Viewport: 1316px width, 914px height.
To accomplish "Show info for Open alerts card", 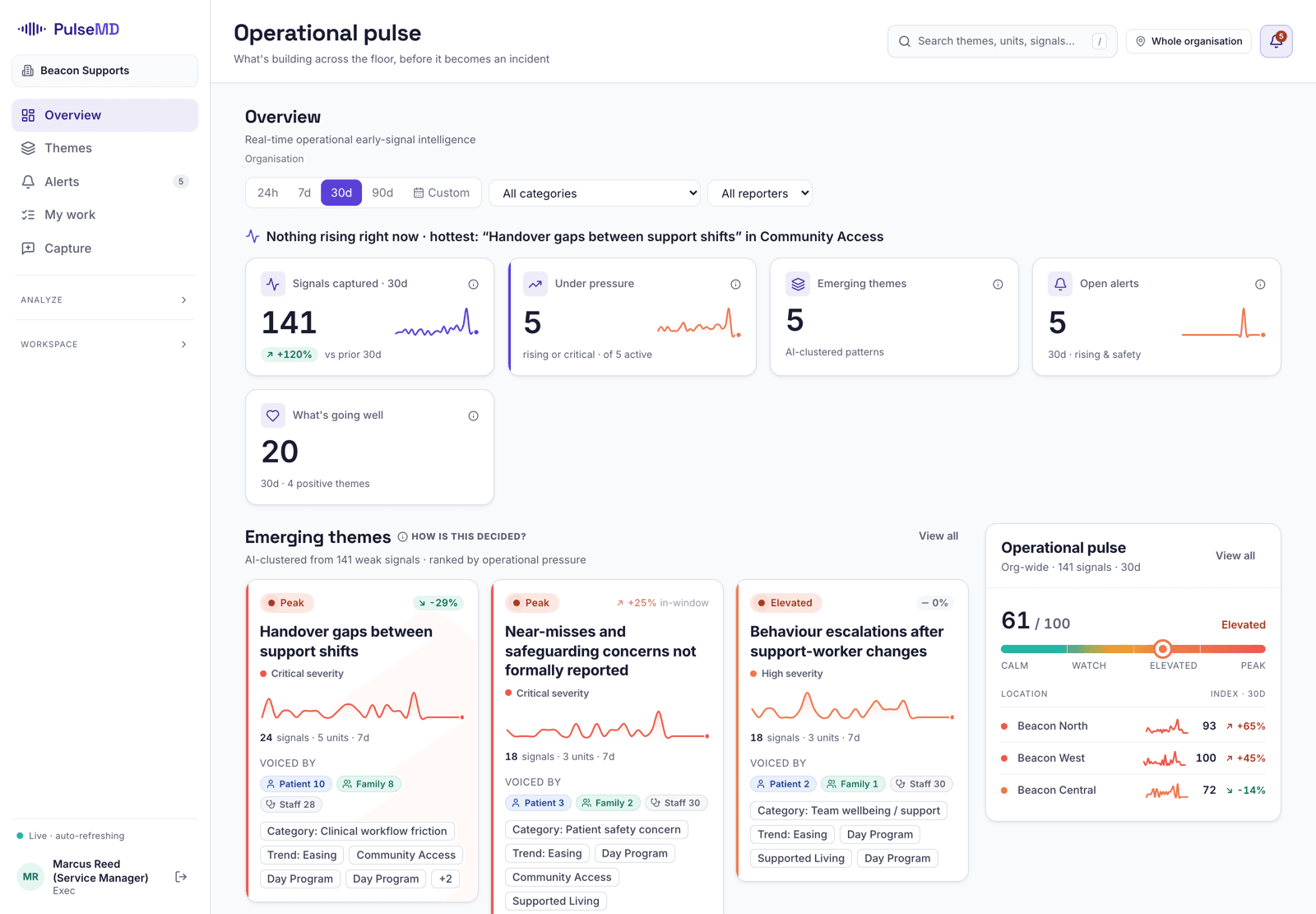I will pos(1260,284).
